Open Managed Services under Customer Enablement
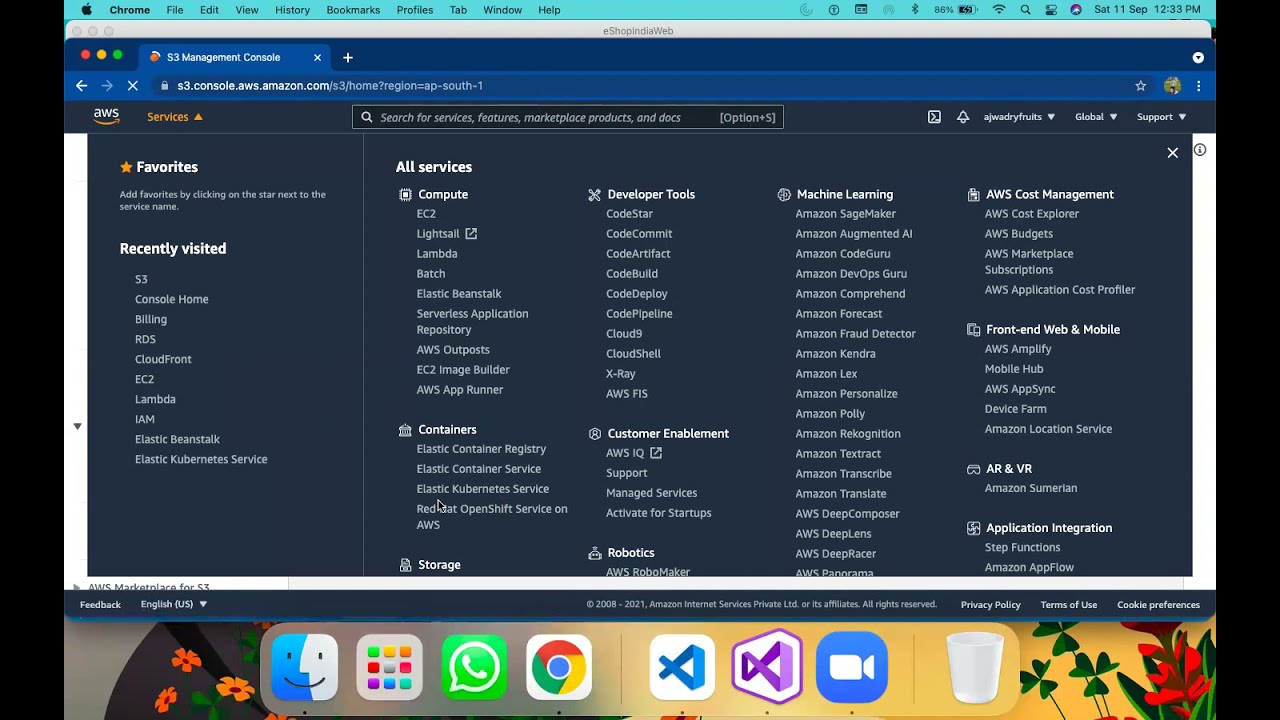The image size is (1280, 720). pyautogui.click(x=651, y=493)
